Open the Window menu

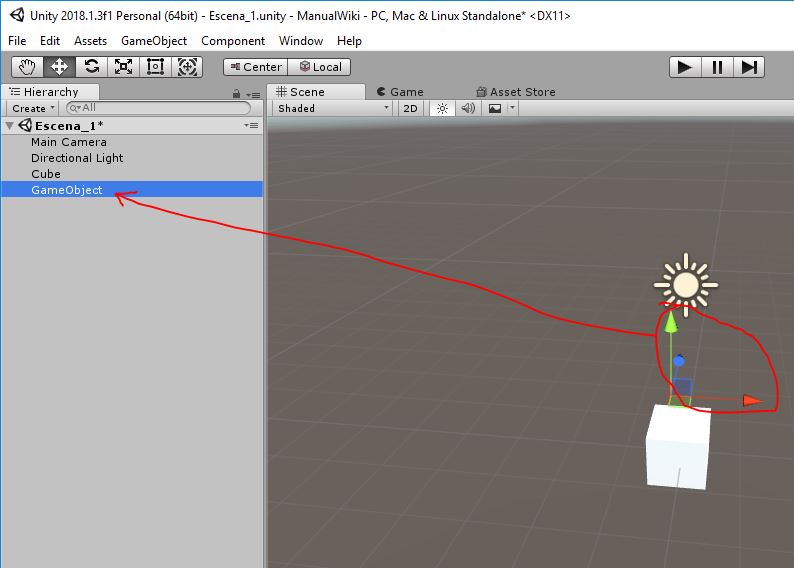point(301,40)
